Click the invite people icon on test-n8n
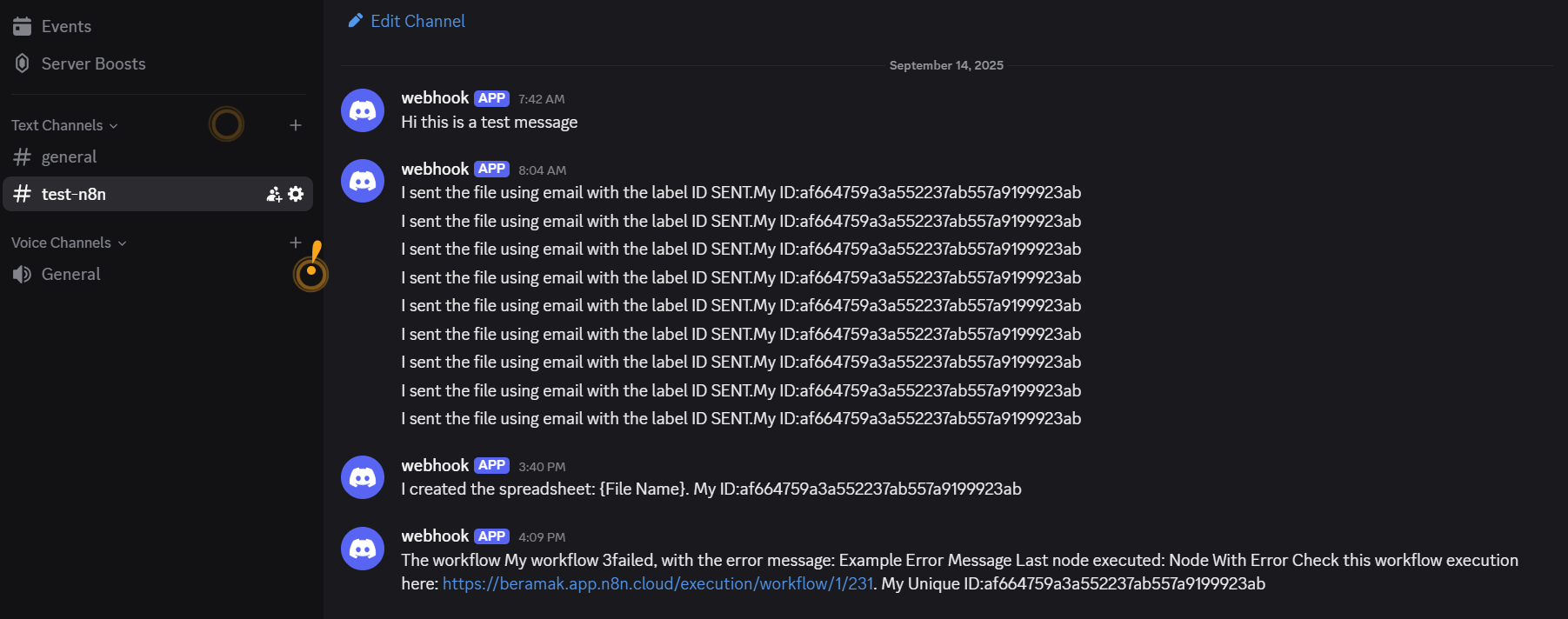 coord(274,194)
